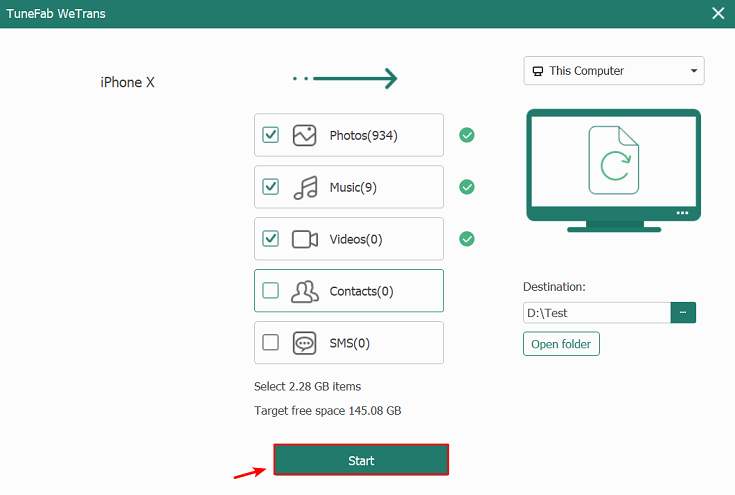Viewport: 735px width, 495px height.
Task: Click the Contacts people icon
Action: click(x=305, y=292)
